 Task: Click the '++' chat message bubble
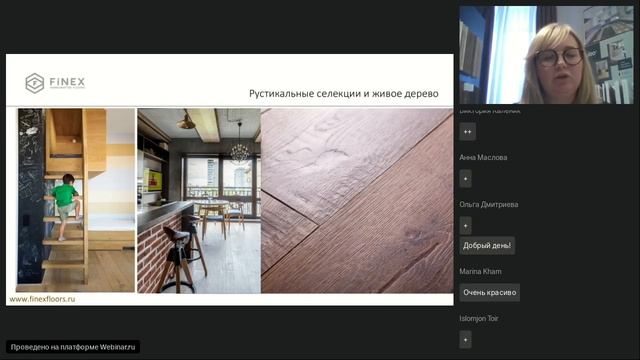point(467,131)
